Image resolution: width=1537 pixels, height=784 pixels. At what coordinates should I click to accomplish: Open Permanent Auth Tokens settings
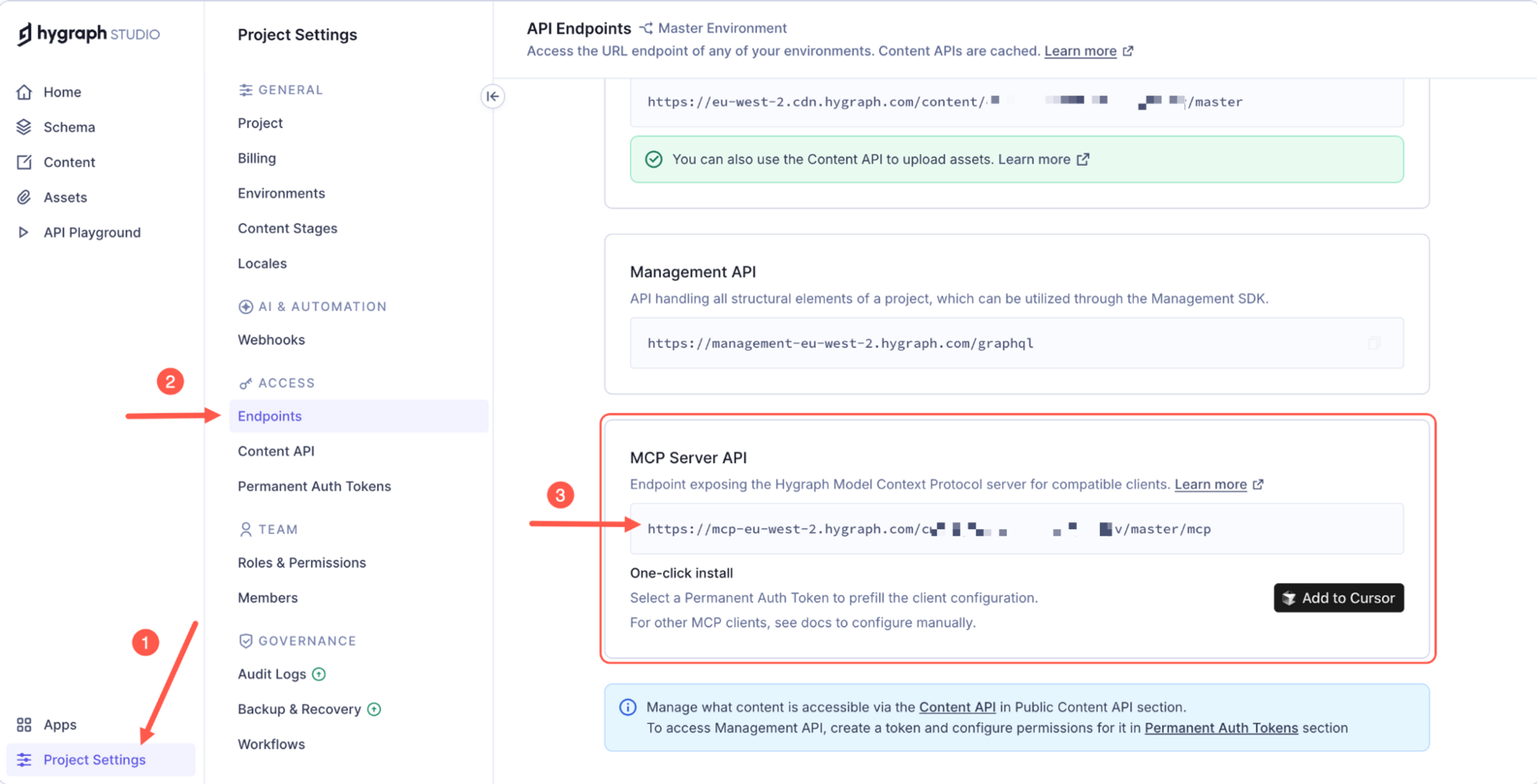[x=314, y=486]
